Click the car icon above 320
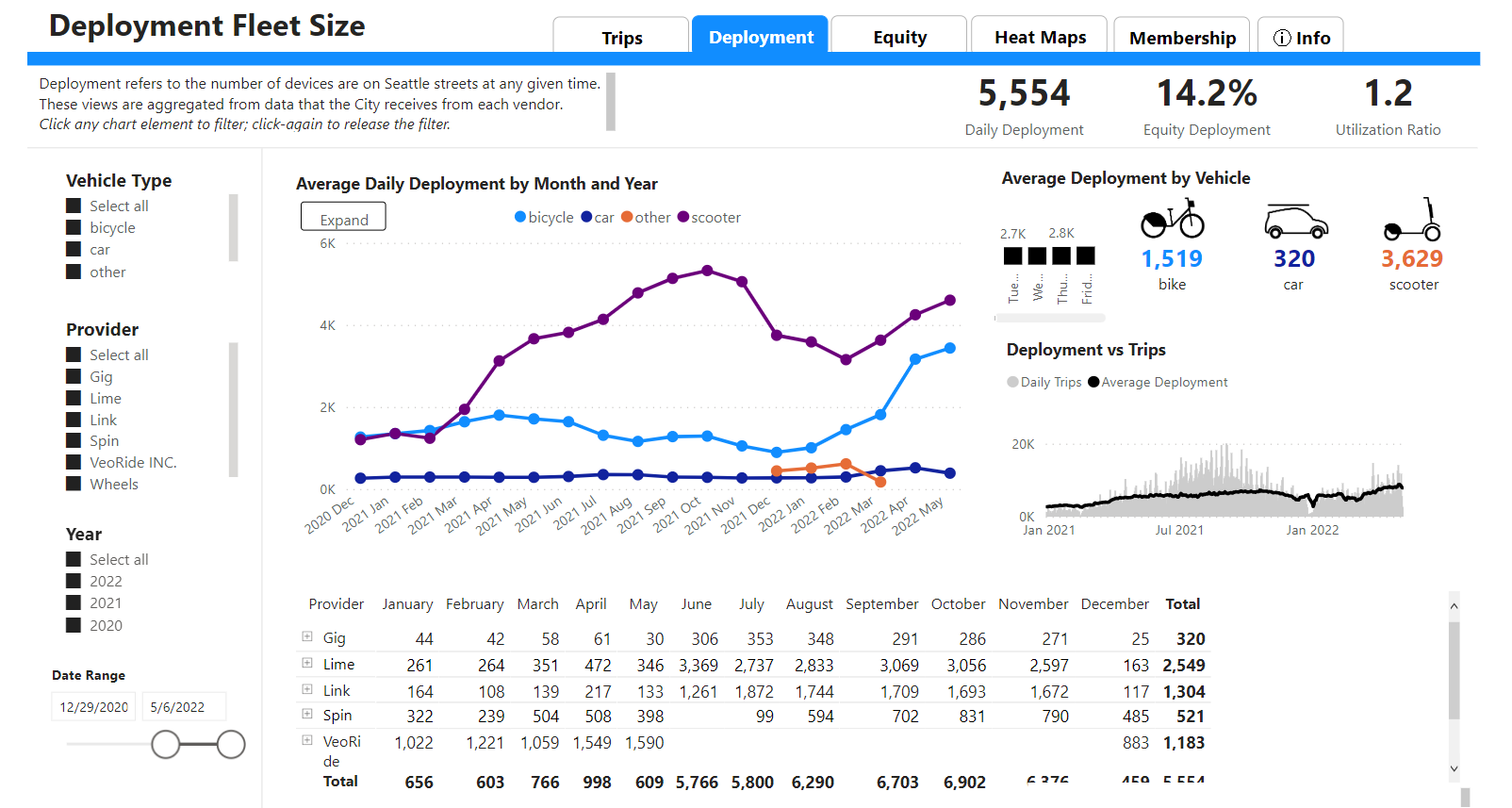The height and width of the screenshot is (808, 1512). [1294, 221]
